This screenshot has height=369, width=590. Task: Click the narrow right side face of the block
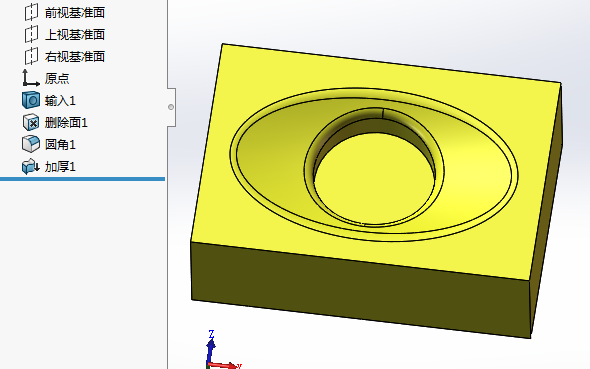point(546,211)
